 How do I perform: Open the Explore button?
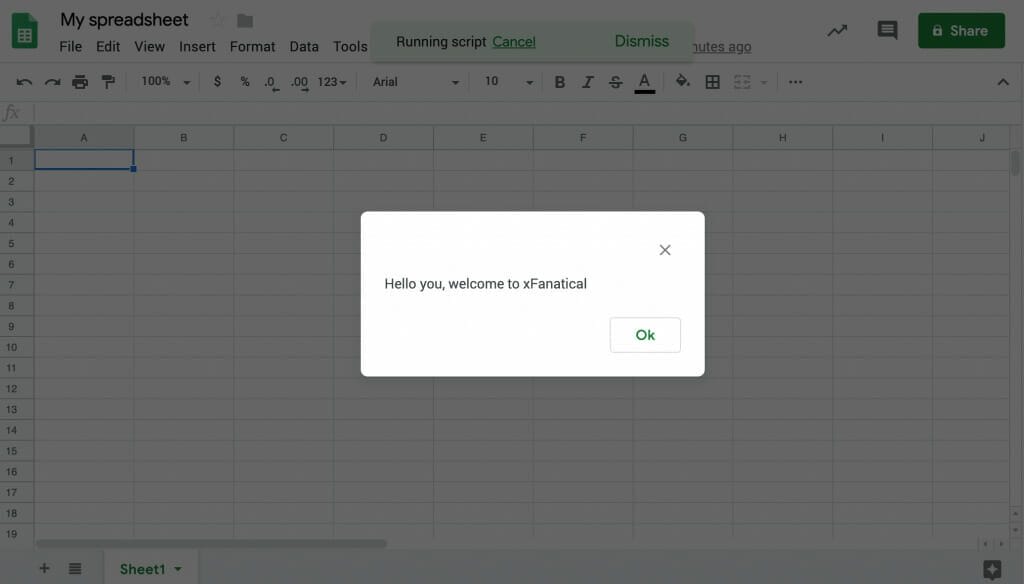992,570
